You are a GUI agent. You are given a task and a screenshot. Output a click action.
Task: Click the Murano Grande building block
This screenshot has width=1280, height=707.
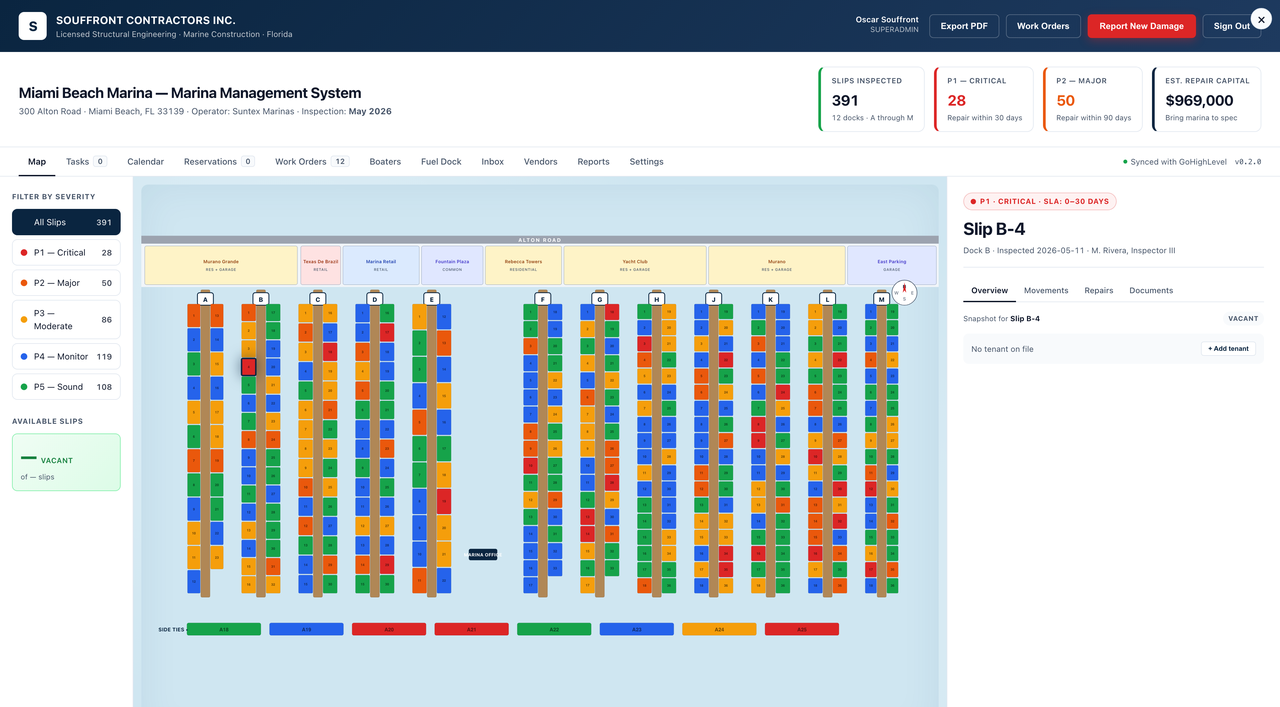coord(221,265)
